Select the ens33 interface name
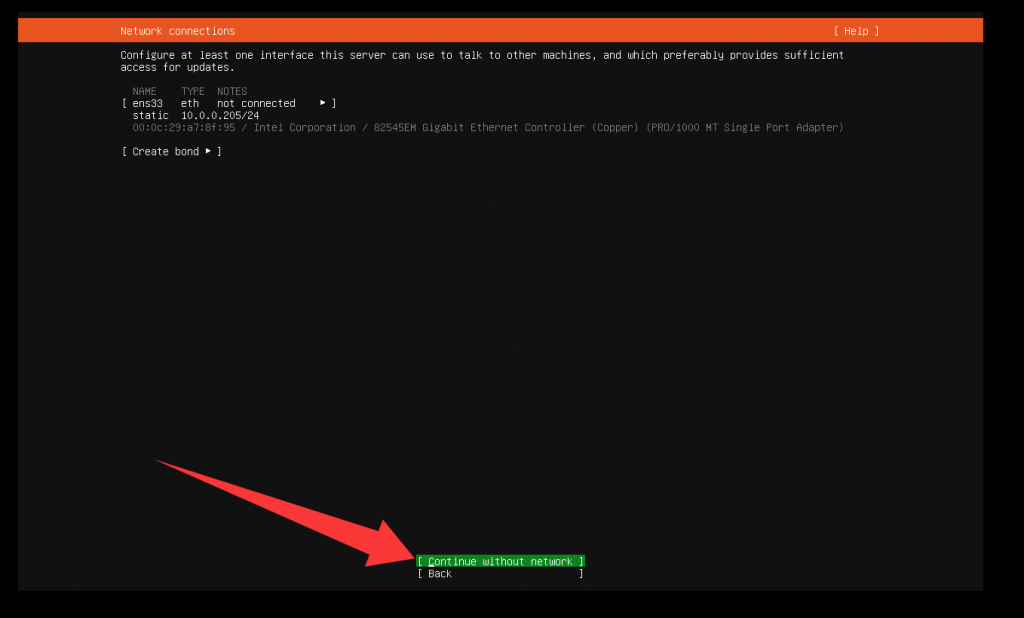 [x=147, y=103]
